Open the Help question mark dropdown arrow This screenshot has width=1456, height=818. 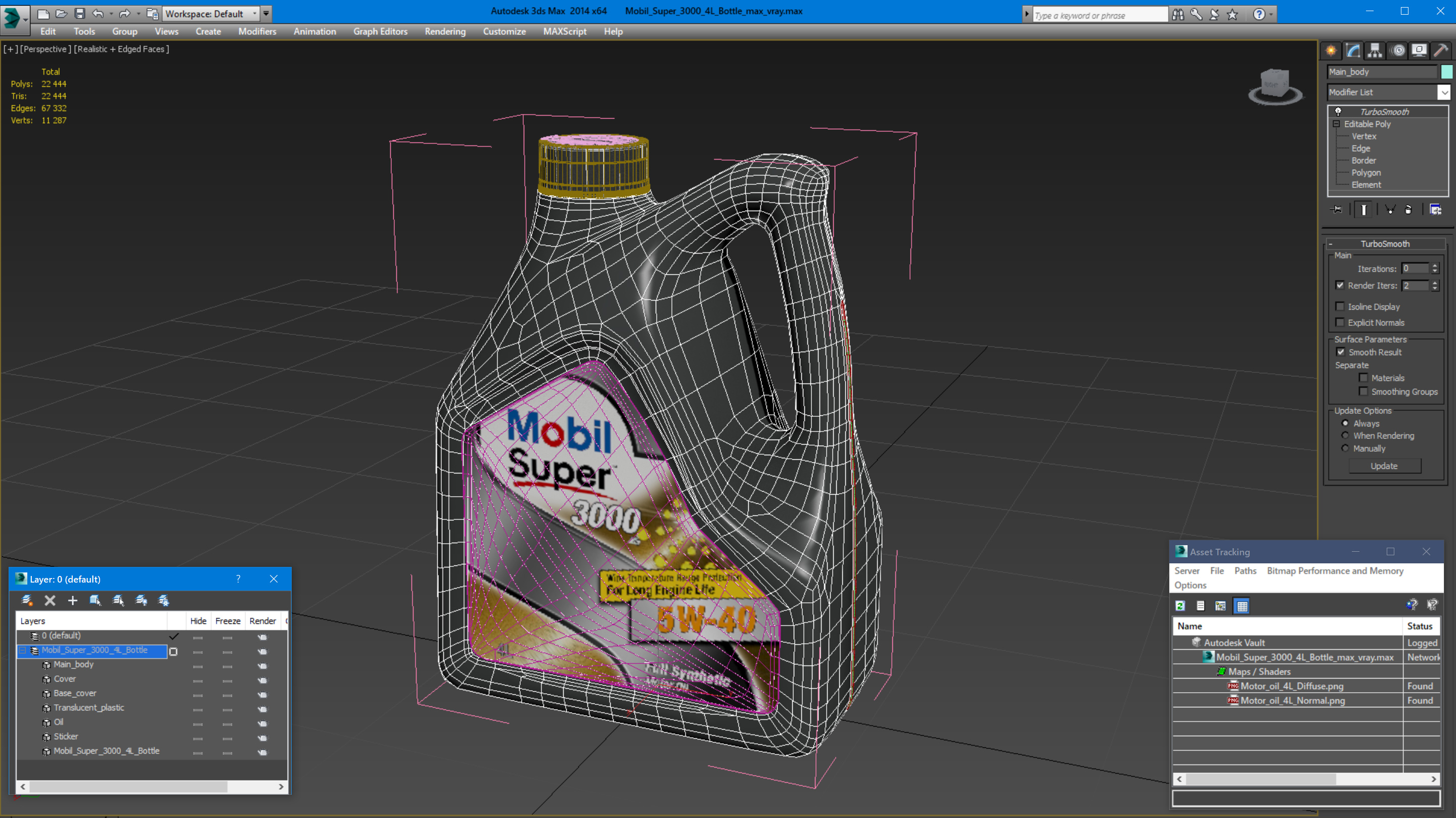tap(1271, 14)
